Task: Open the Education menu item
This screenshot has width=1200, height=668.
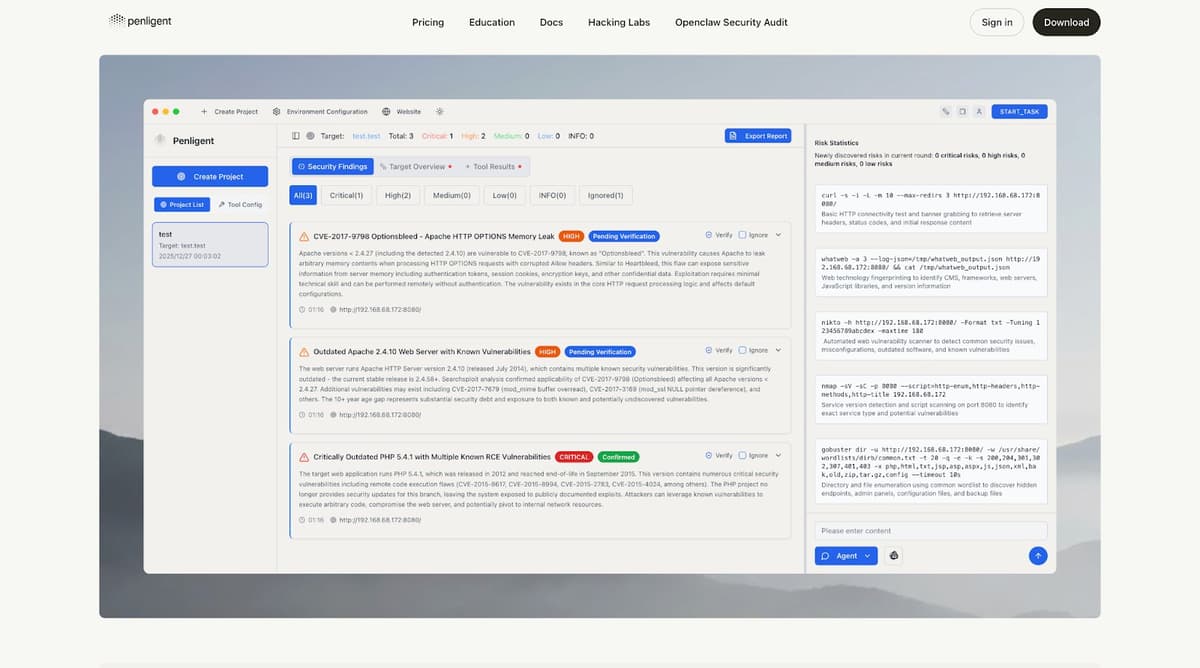Action: point(492,22)
